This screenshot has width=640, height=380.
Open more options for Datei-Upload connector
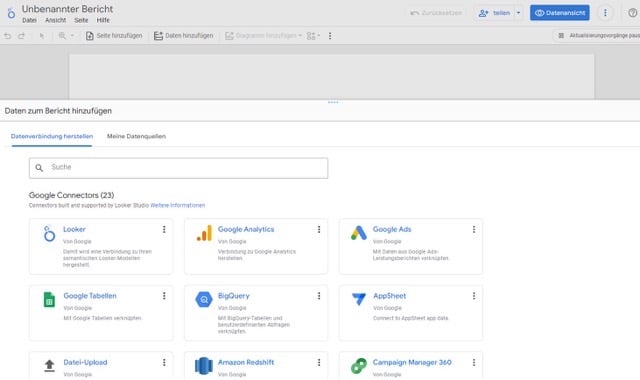pos(164,362)
